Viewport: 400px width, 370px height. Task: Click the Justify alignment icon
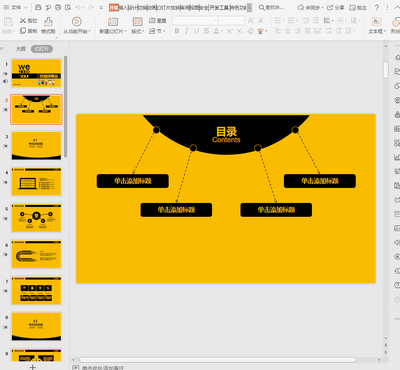pos(307,31)
